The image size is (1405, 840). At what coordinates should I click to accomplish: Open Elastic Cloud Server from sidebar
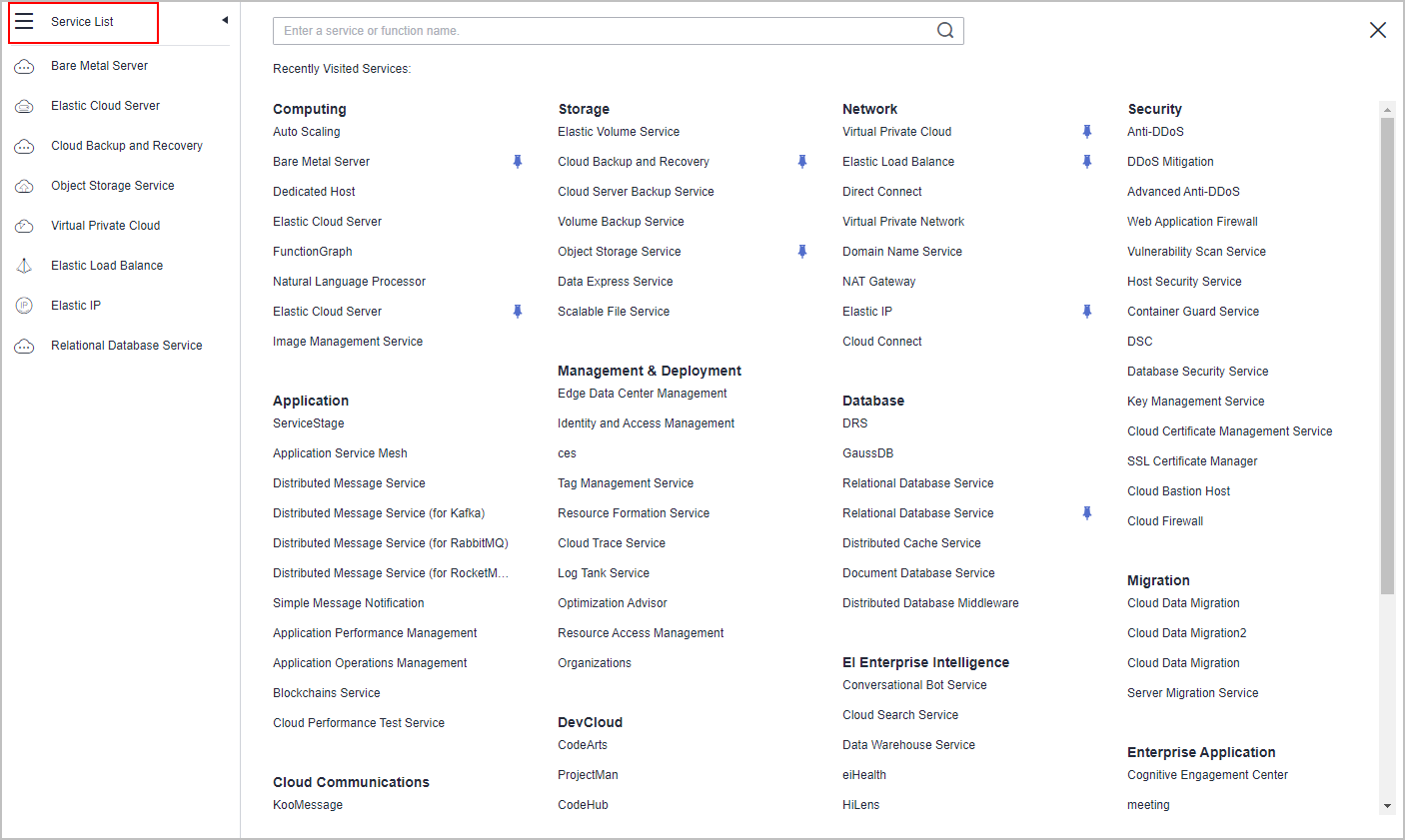(x=105, y=106)
